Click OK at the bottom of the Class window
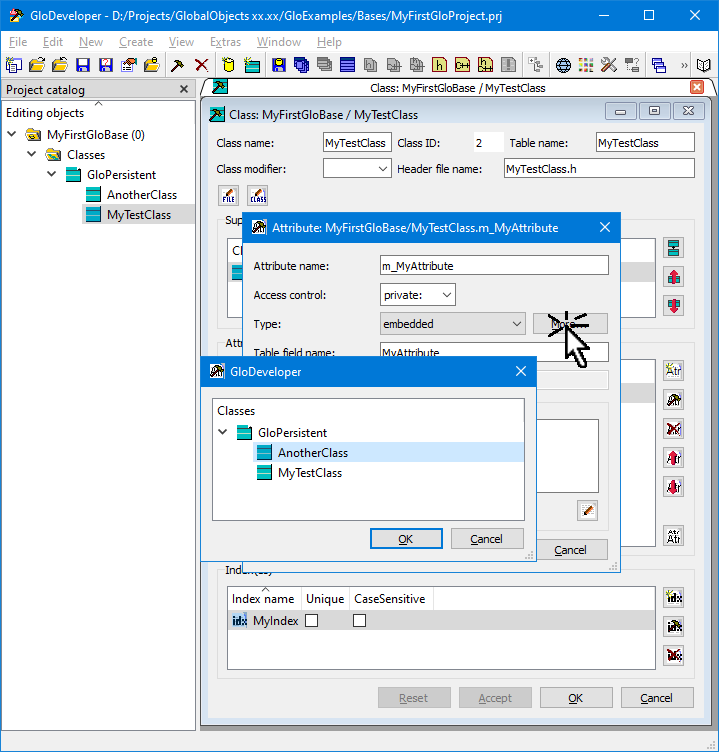The height and width of the screenshot is (752, 719). pos(576,698)
